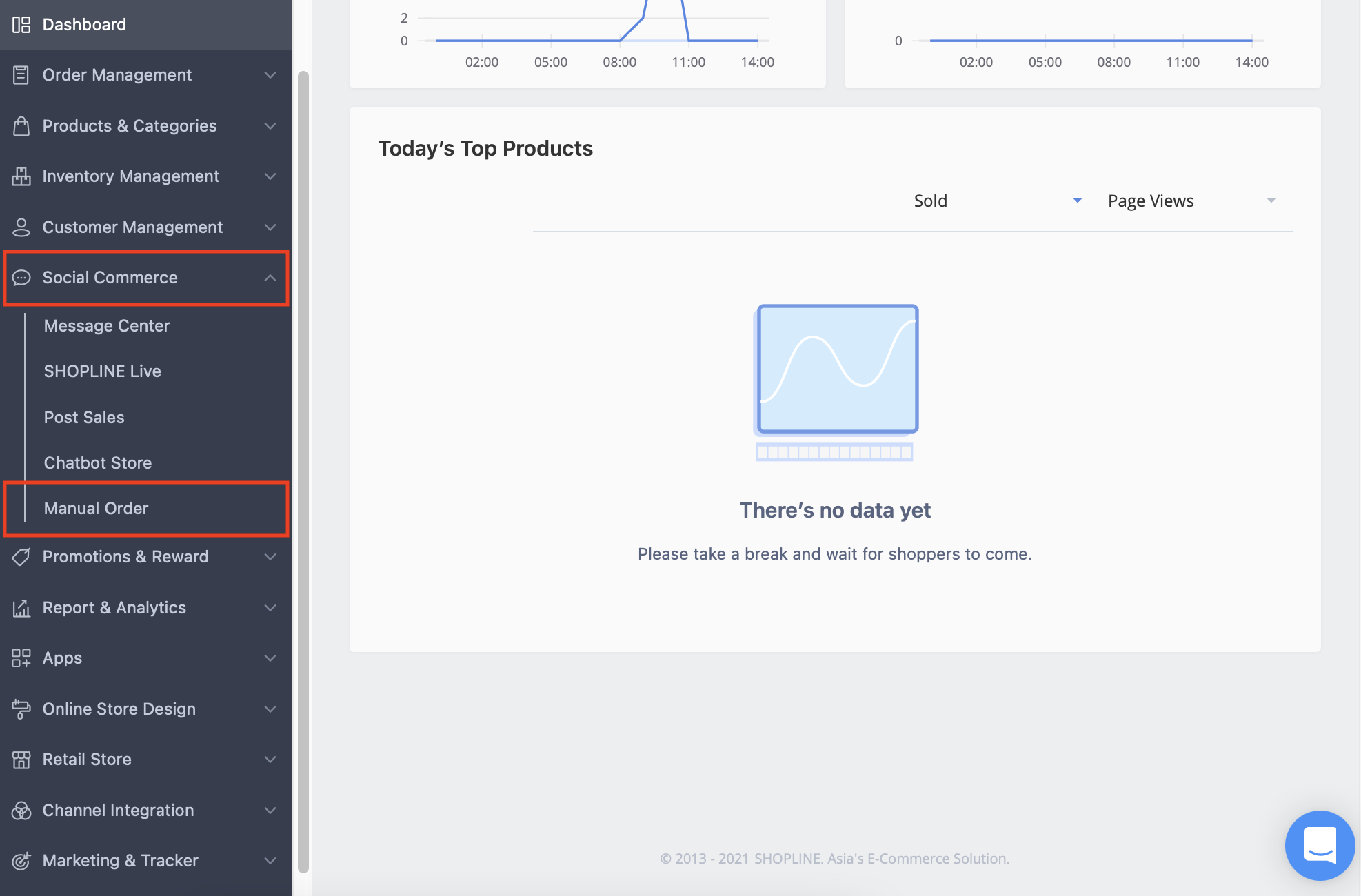The width and height of the screenshot is (1361, 896).
Task: Expand Retail Store chevron
Action: click(270, 760)
